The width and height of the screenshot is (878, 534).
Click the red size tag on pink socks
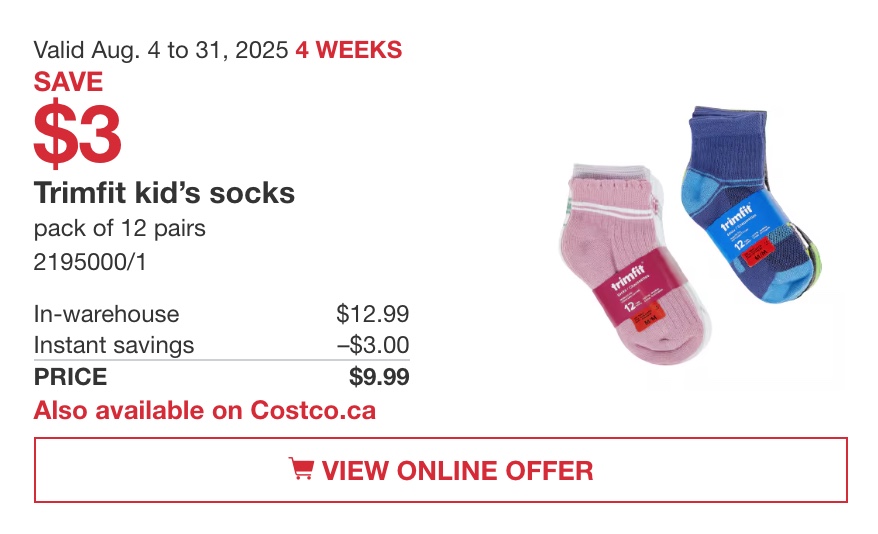coord(646,317)
